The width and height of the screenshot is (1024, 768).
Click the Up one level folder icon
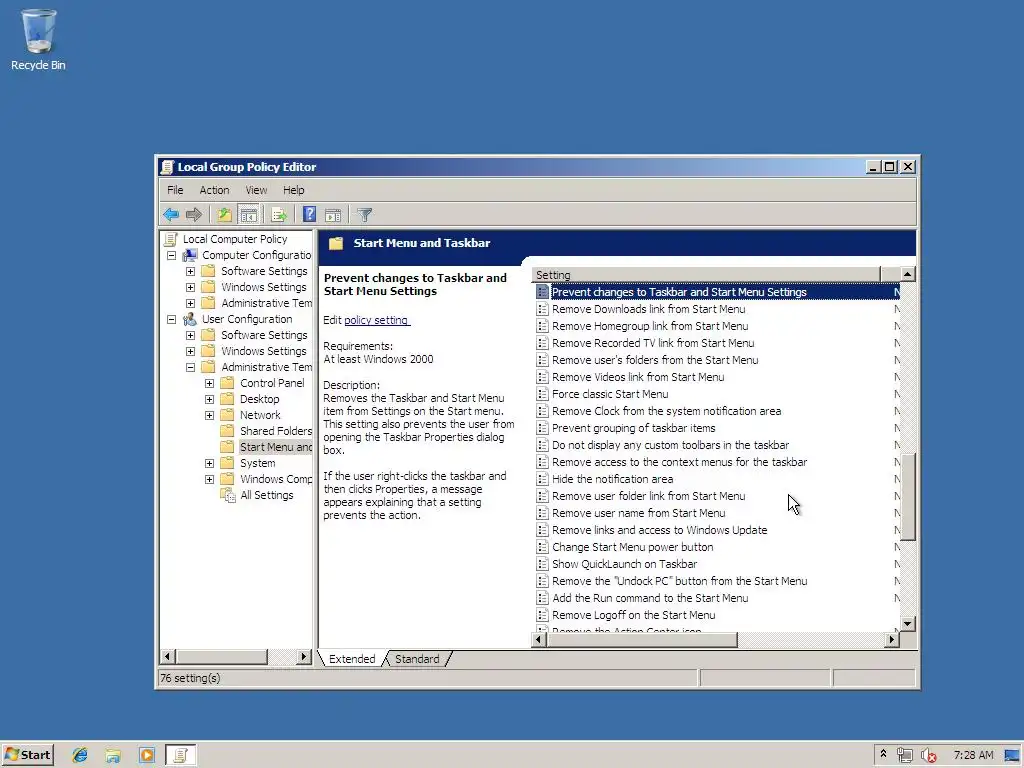point(224,214)
